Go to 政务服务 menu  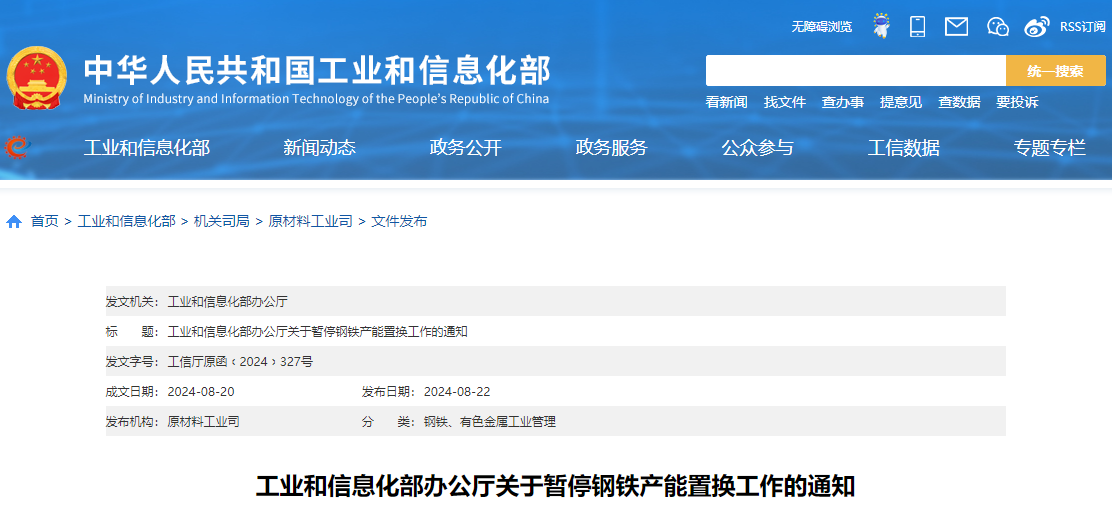[x=611, y=148]
